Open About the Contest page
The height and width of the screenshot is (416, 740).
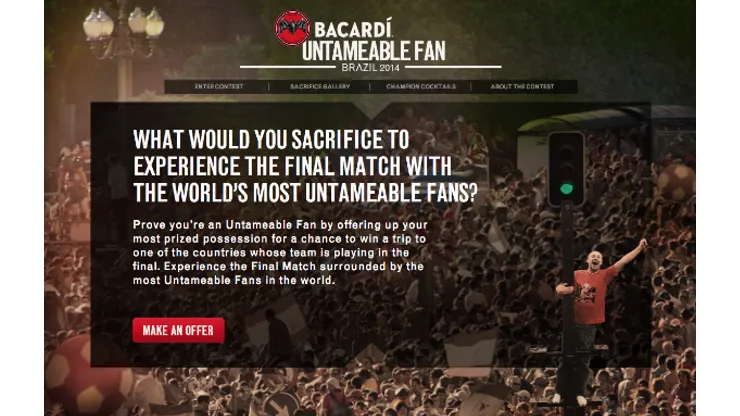(x=522, y=87)
